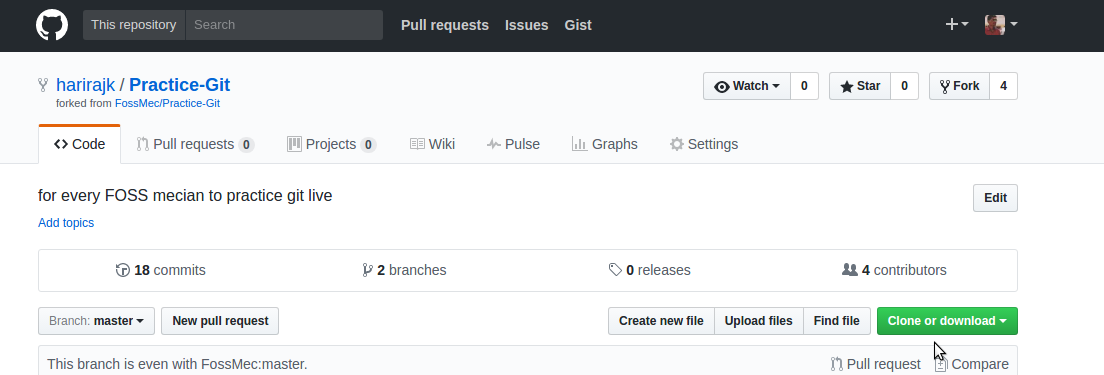
Task: Open Pull requests in top navigation
Action: point(445,25)
